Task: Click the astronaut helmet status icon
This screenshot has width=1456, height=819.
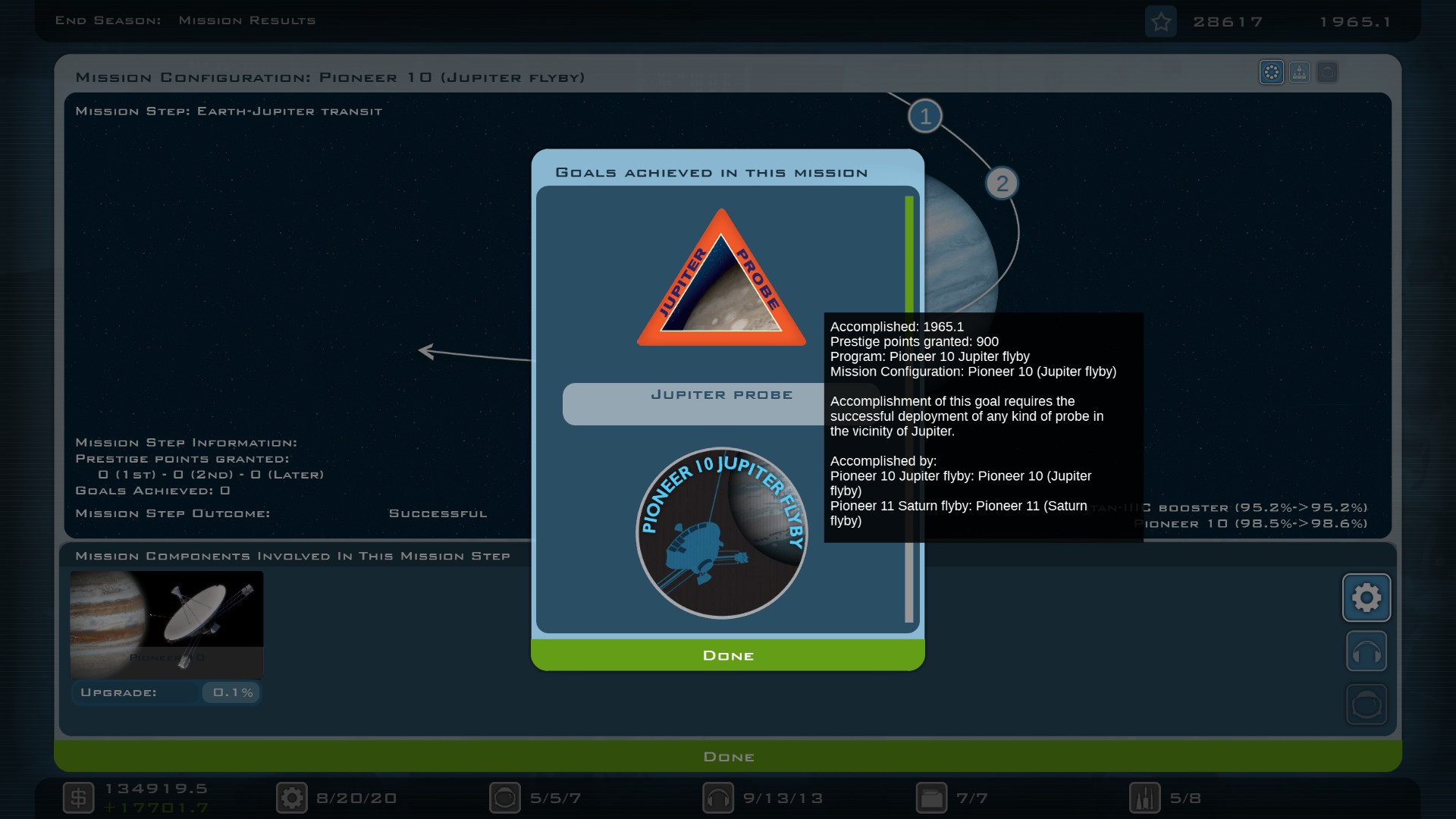Action: pyautogui.click(x=505, y=798)
